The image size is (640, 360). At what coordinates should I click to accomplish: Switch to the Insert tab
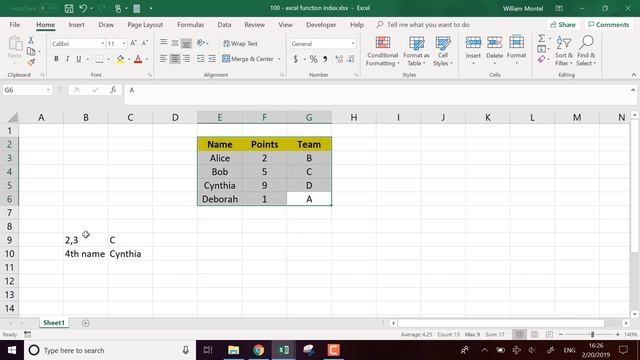pyautogui.click(x=76, y=24)
